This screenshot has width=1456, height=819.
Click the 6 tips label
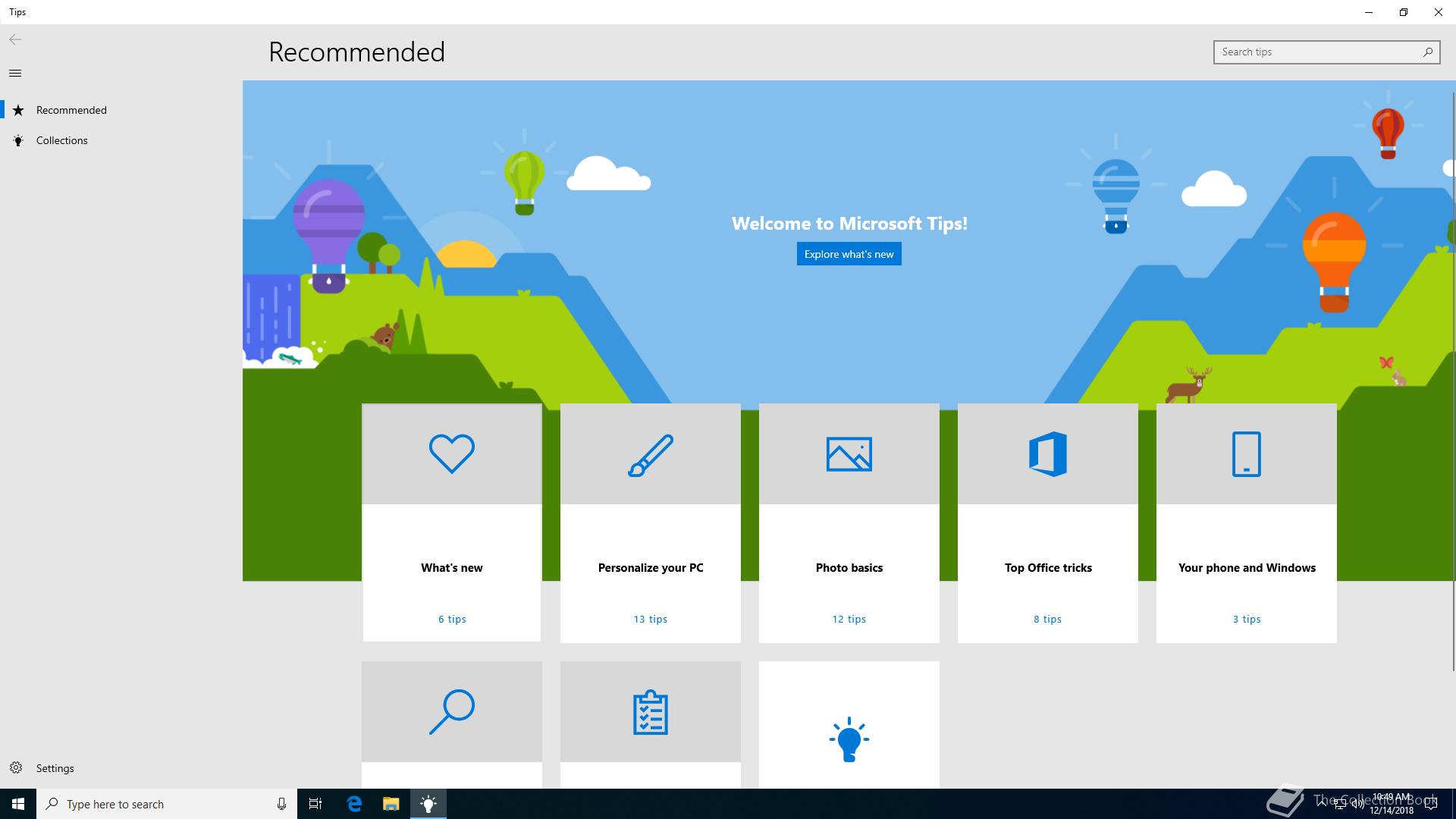click(452, 619)
